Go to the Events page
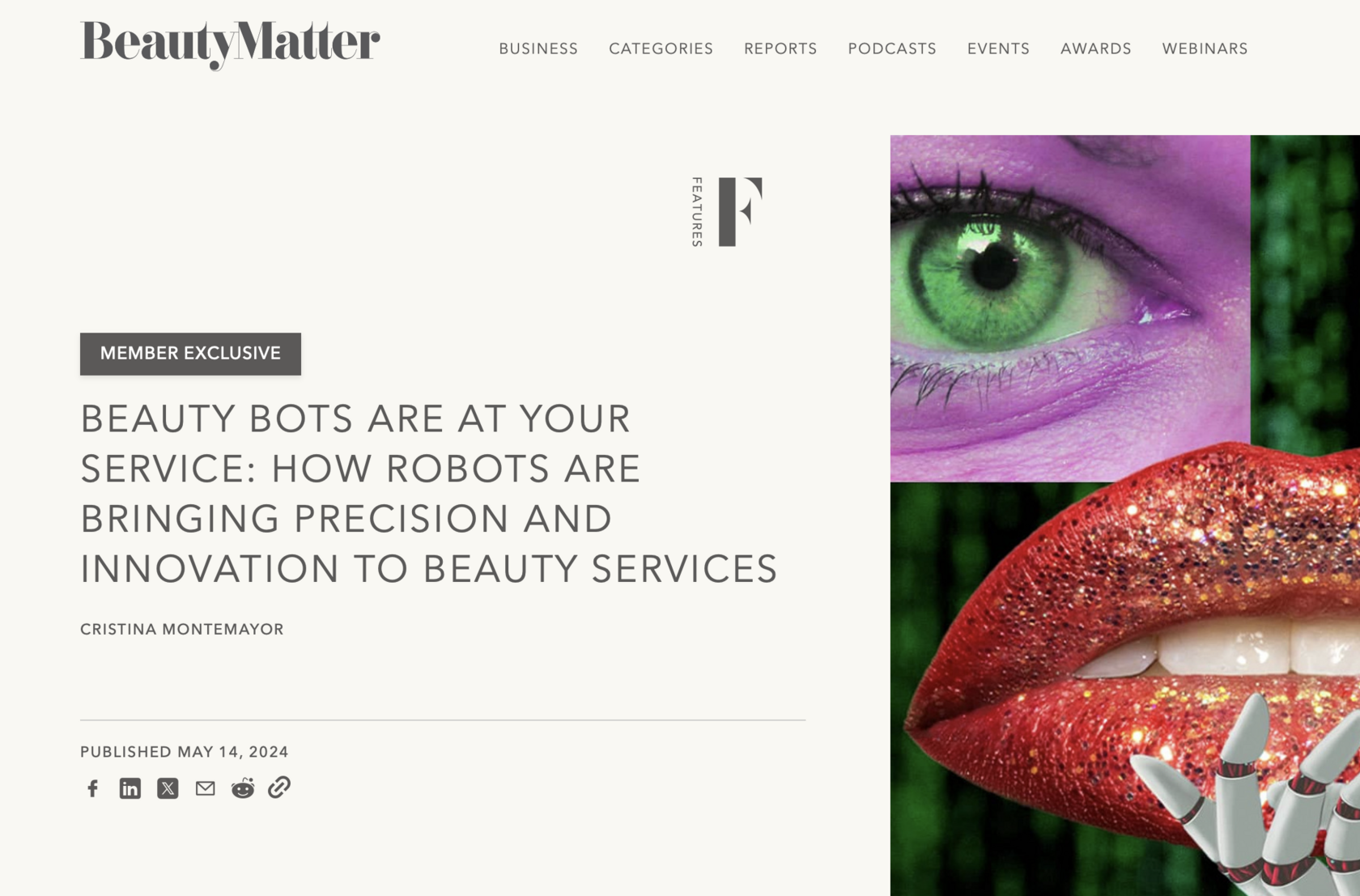 click(998, 49)
